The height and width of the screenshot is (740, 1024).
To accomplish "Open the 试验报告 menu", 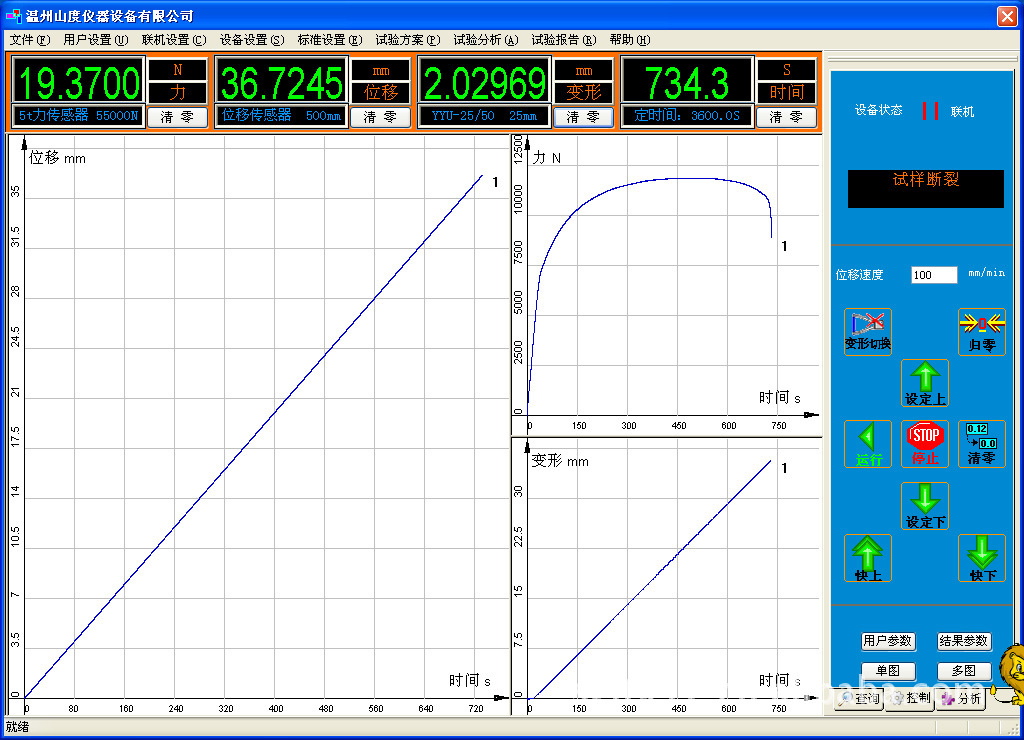I will click(x=563, y=40).
